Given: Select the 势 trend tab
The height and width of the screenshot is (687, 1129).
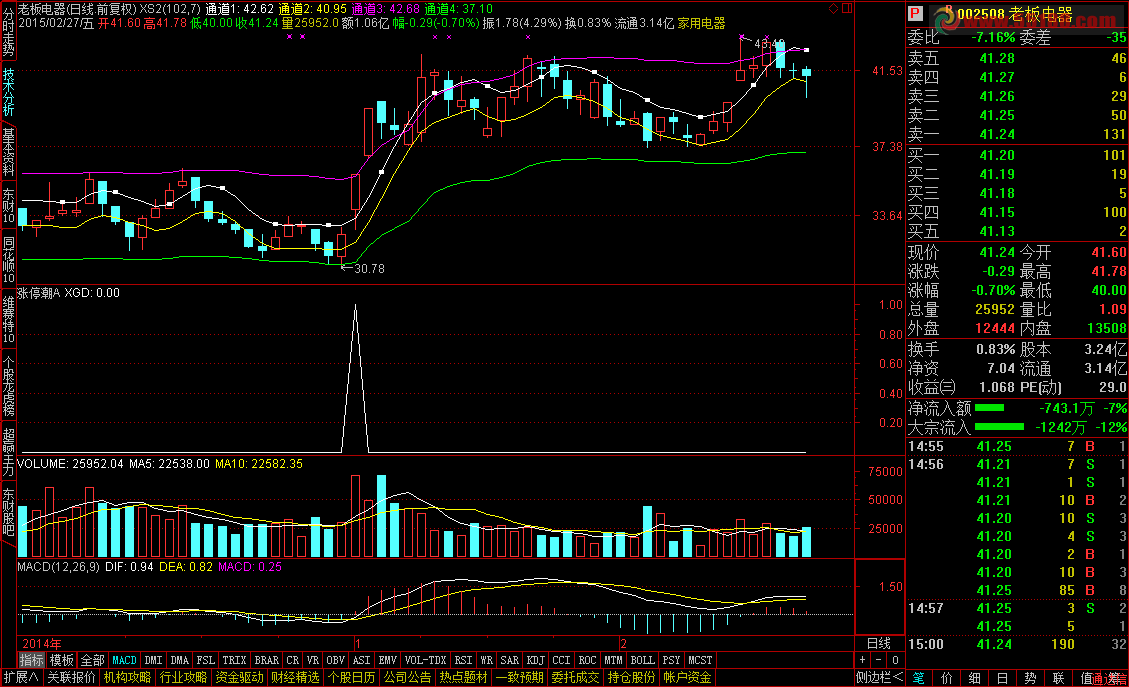Looking at the screenshot, I should click(x=1030, y=678).
